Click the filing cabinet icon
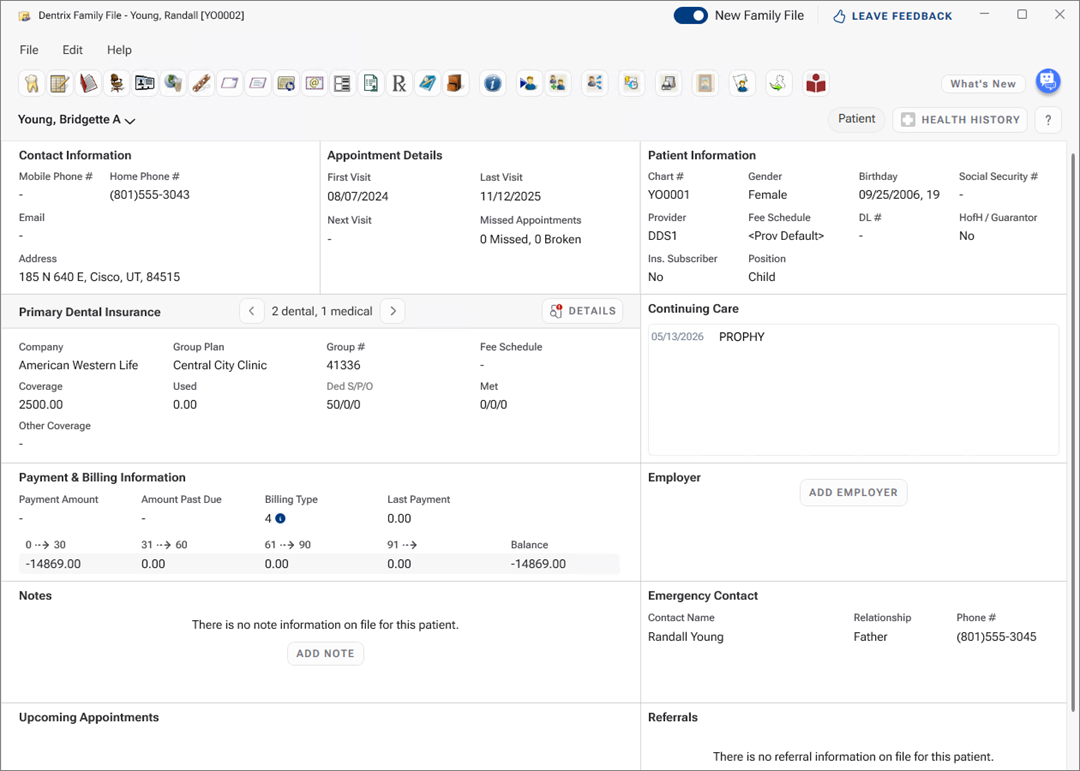The width and height of the screenshot is (1080, 771). pyautogui.click(x=455, y=84)
